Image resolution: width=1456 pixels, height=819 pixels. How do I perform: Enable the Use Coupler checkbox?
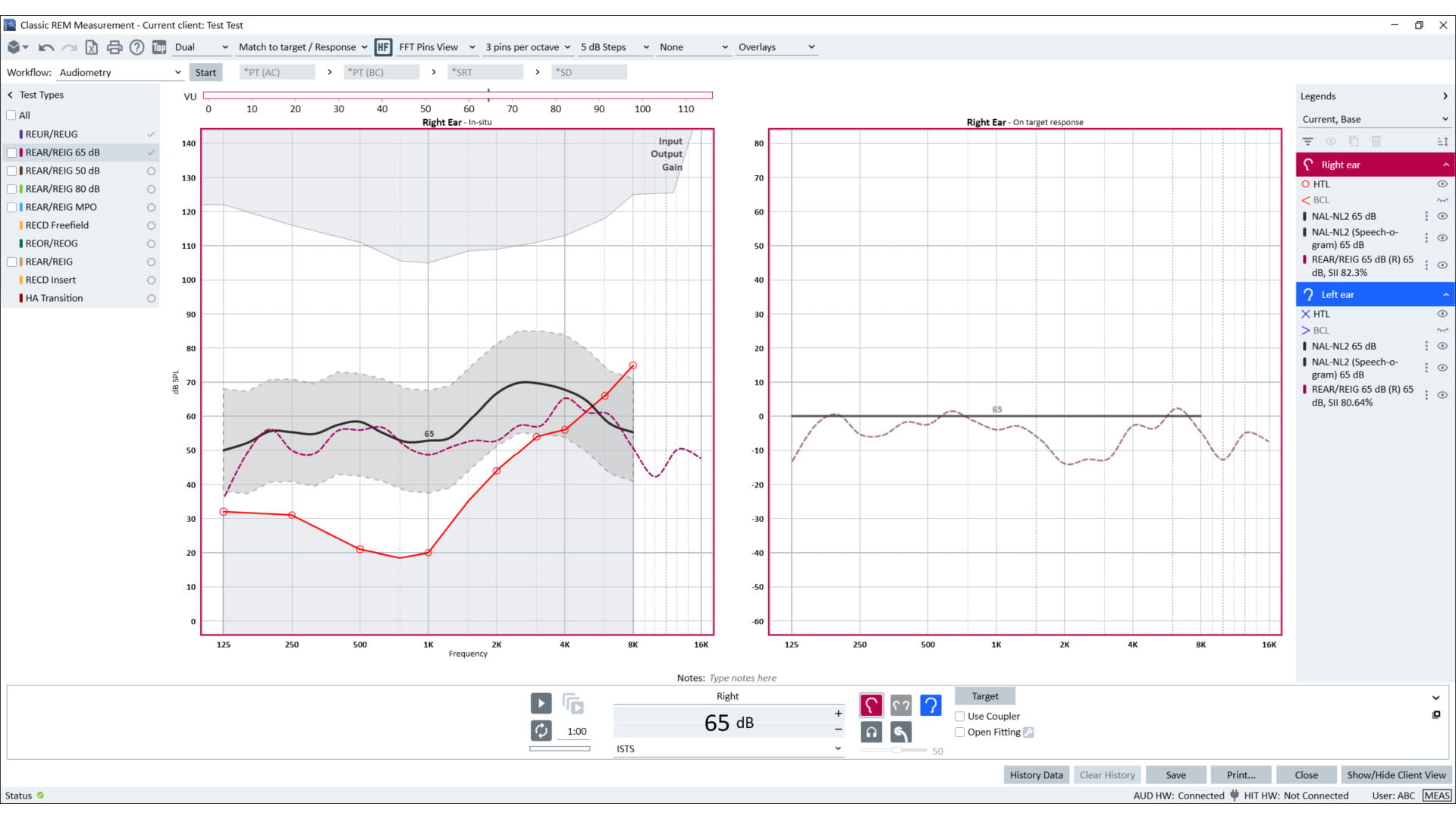(x=960, y=717)
